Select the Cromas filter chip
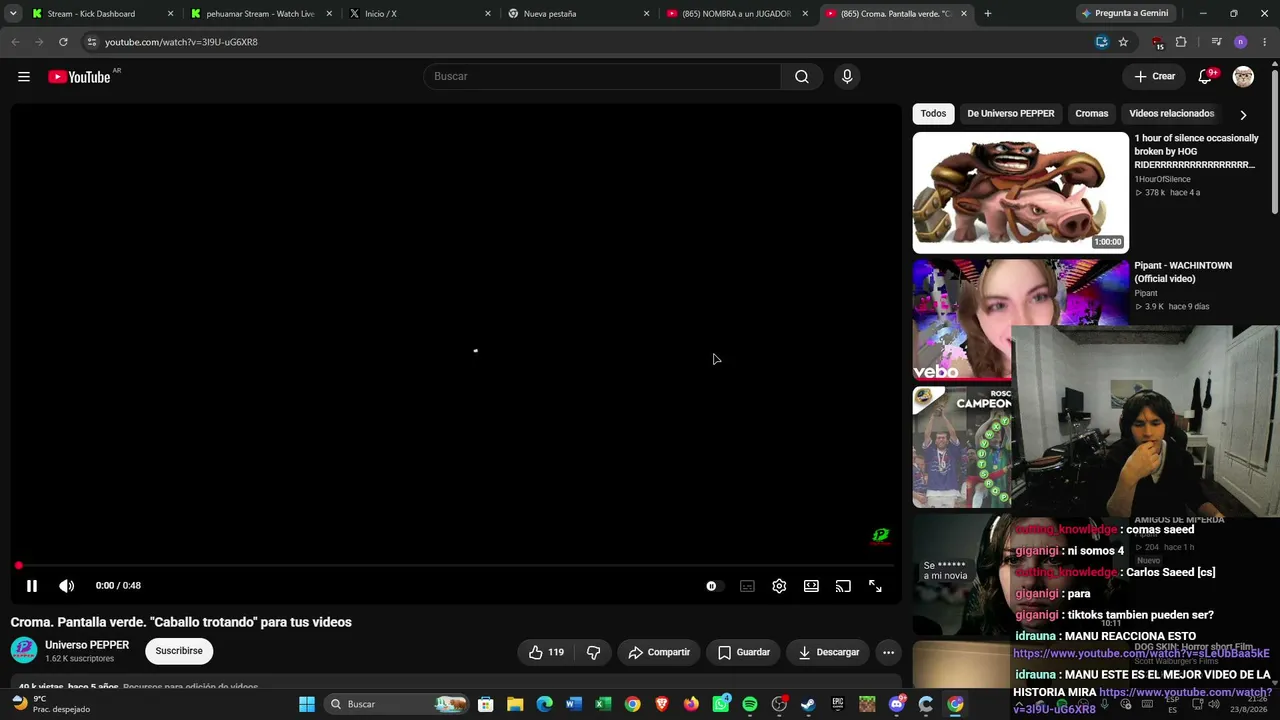The image size is (1280, 720). point(1092,114)
